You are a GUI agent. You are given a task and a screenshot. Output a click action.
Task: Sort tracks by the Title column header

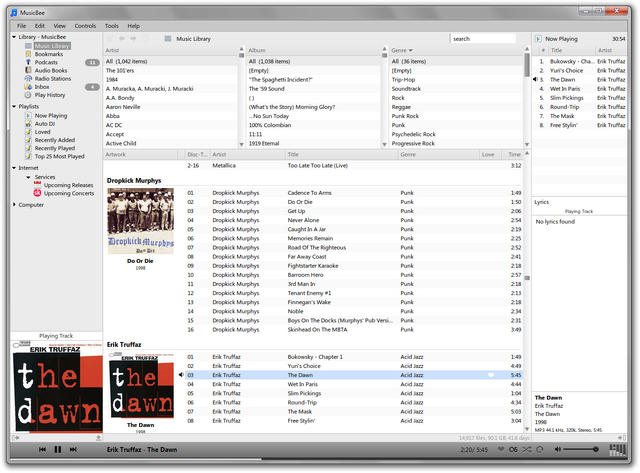coord(341,154)
